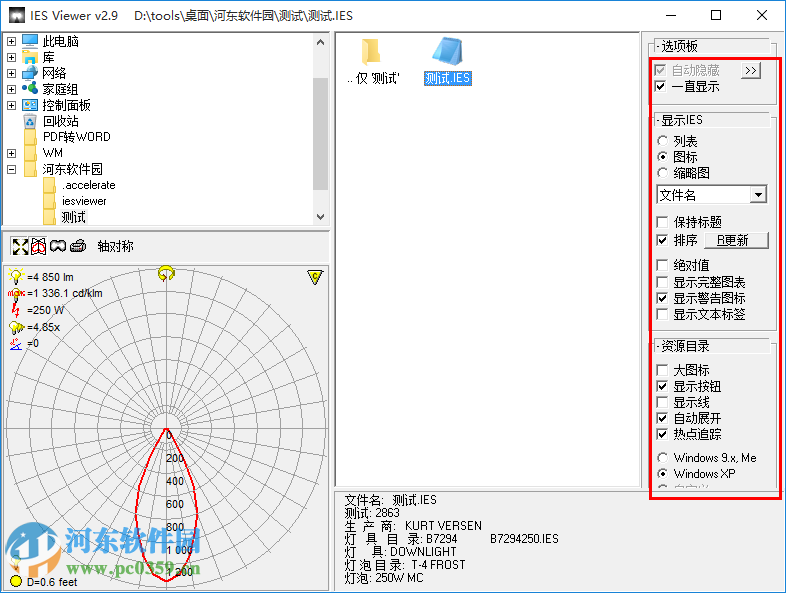
Task: Select the 测试 folder in tree
Action: coord(74,217)
